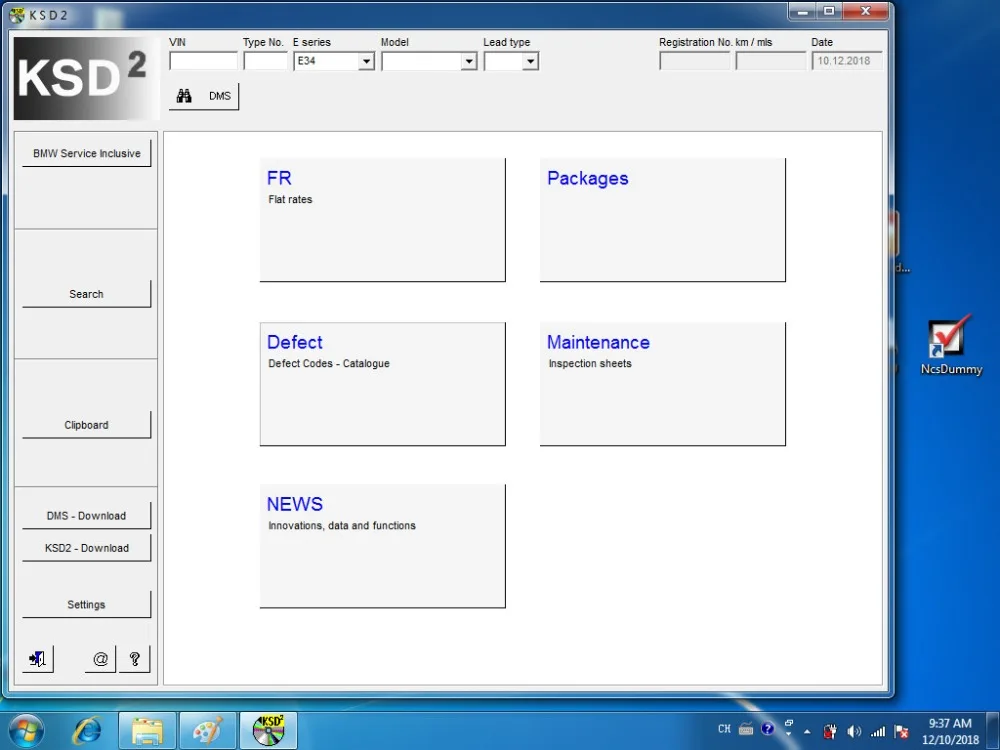Expand the Lead type dropdown

coord(530,61)
